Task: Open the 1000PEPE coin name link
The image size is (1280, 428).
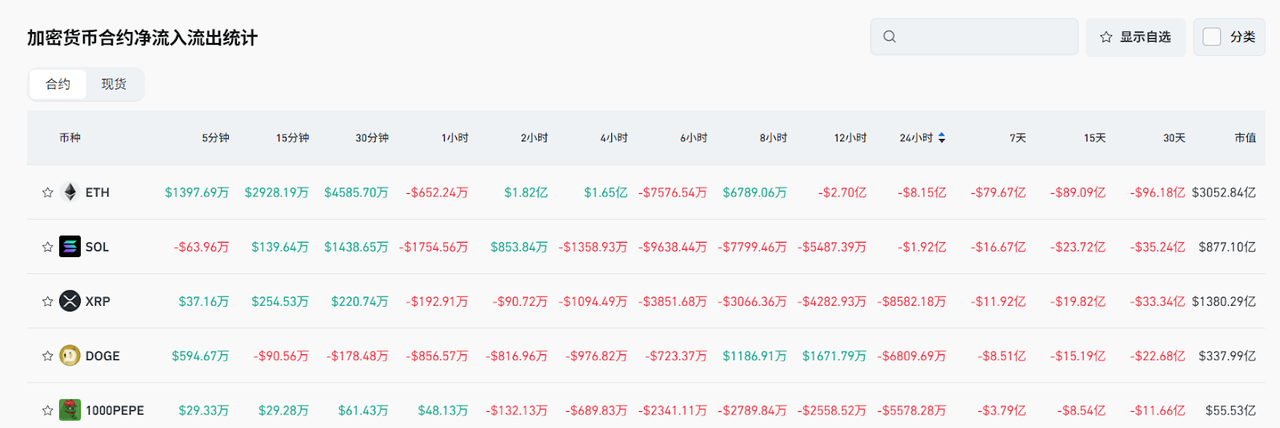Action: 114,410
